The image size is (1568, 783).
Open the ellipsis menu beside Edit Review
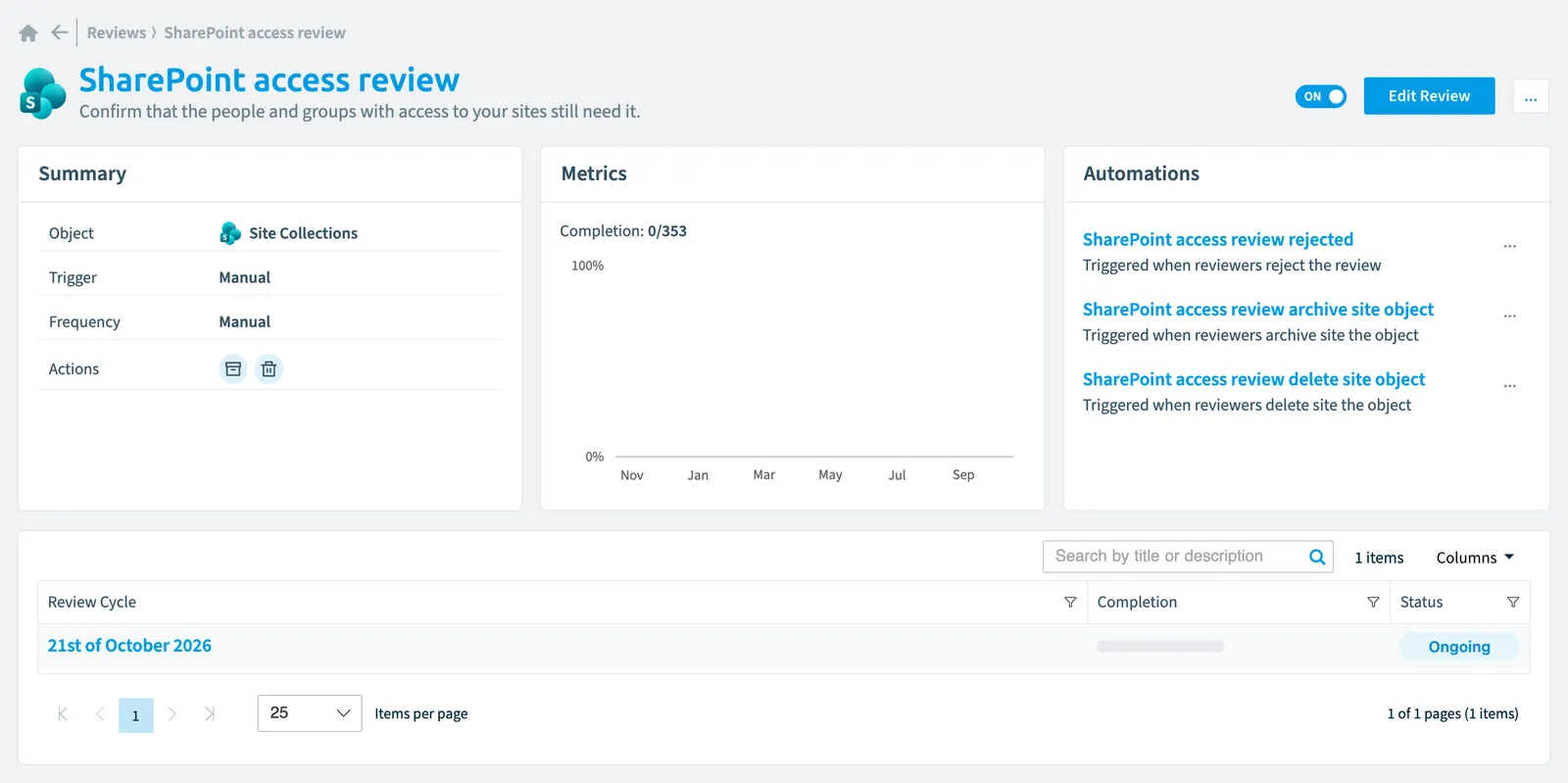point(1531,96)
